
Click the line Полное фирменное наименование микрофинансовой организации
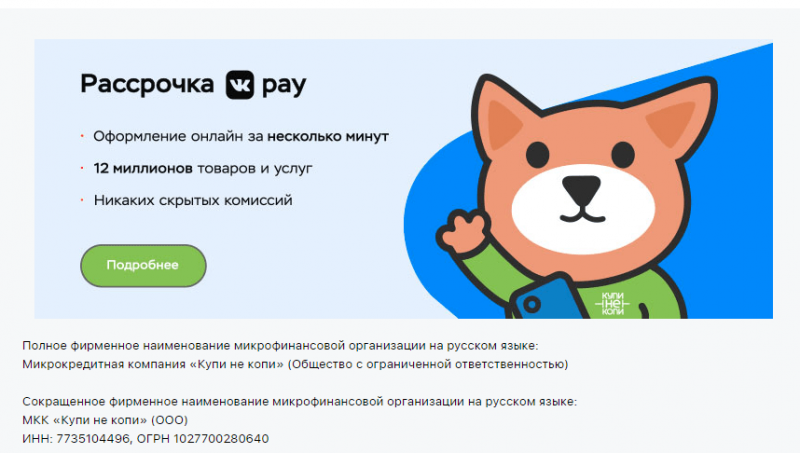(280, 346)
